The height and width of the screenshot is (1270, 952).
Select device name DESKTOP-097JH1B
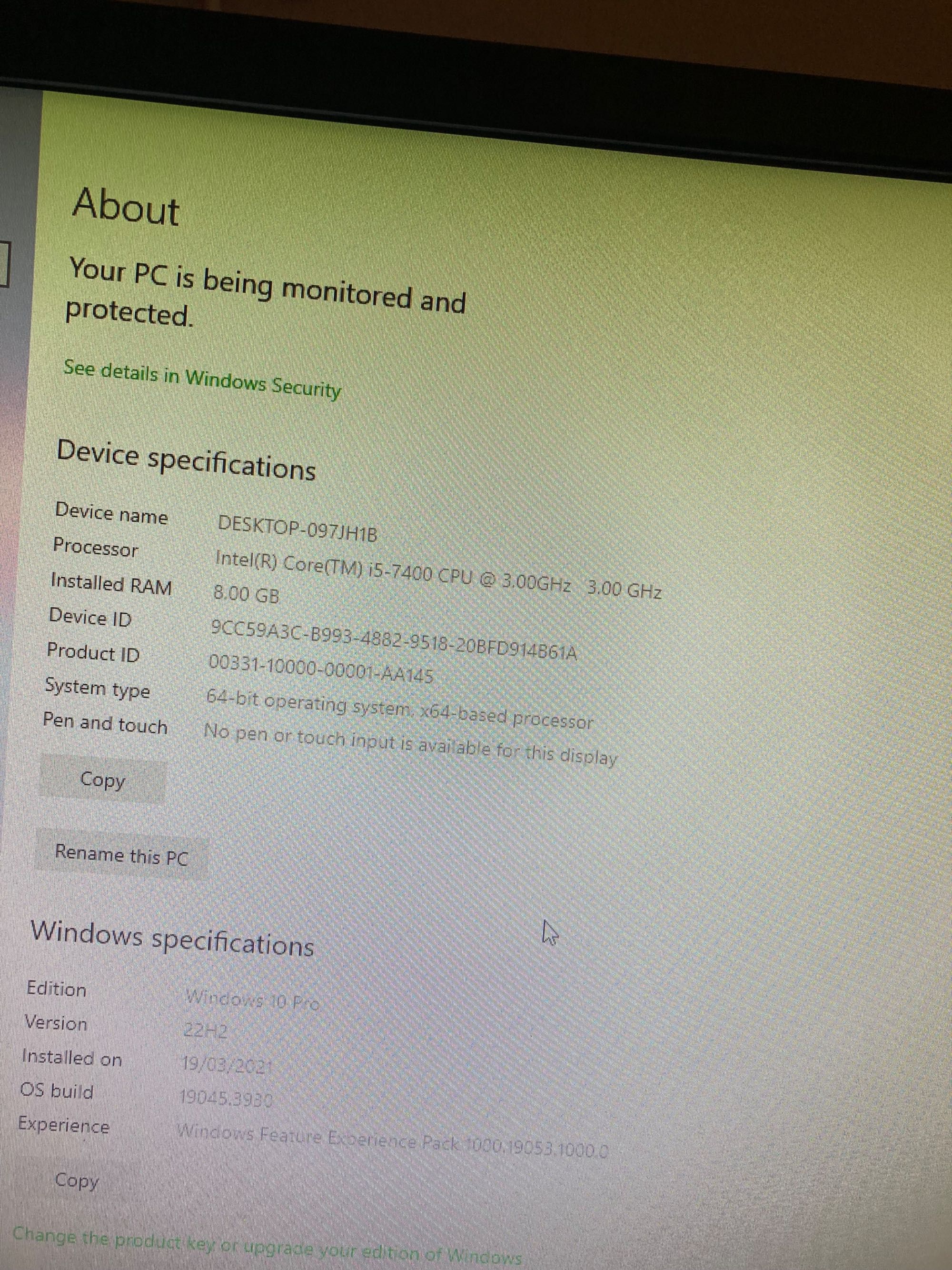coord(297,529)
